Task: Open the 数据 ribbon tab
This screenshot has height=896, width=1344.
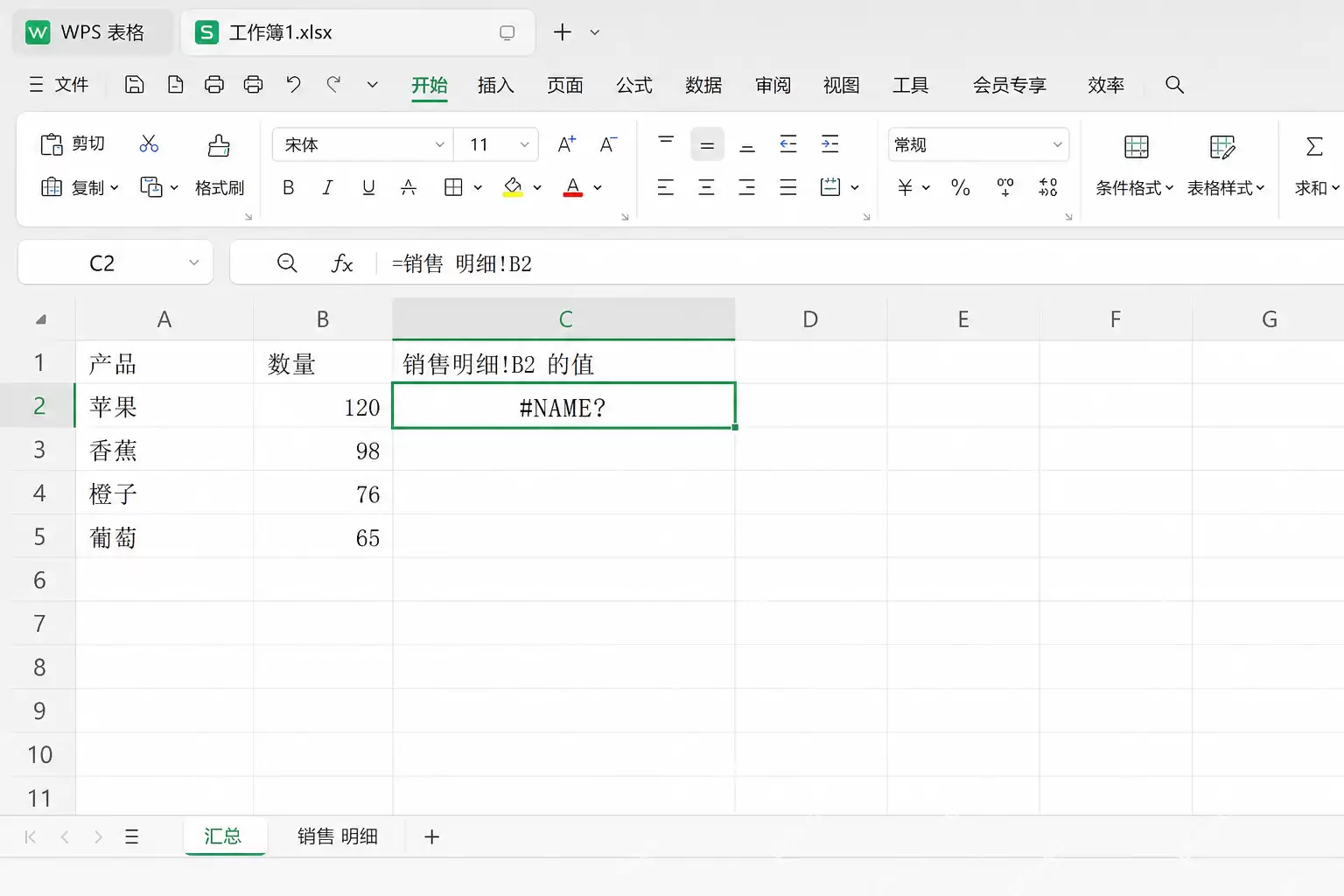Action: coord(703,85)
